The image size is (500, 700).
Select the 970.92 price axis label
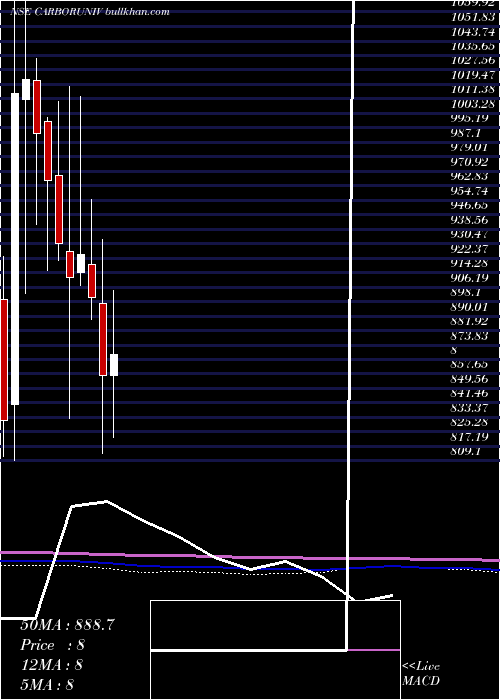click(470, 162)
